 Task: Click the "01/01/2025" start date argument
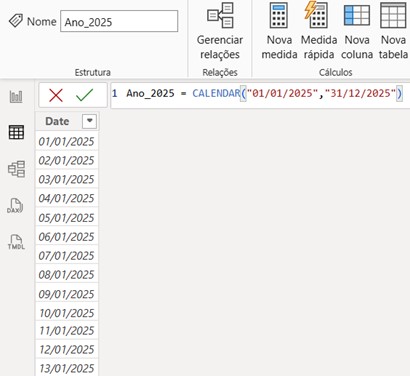point(282,93)
